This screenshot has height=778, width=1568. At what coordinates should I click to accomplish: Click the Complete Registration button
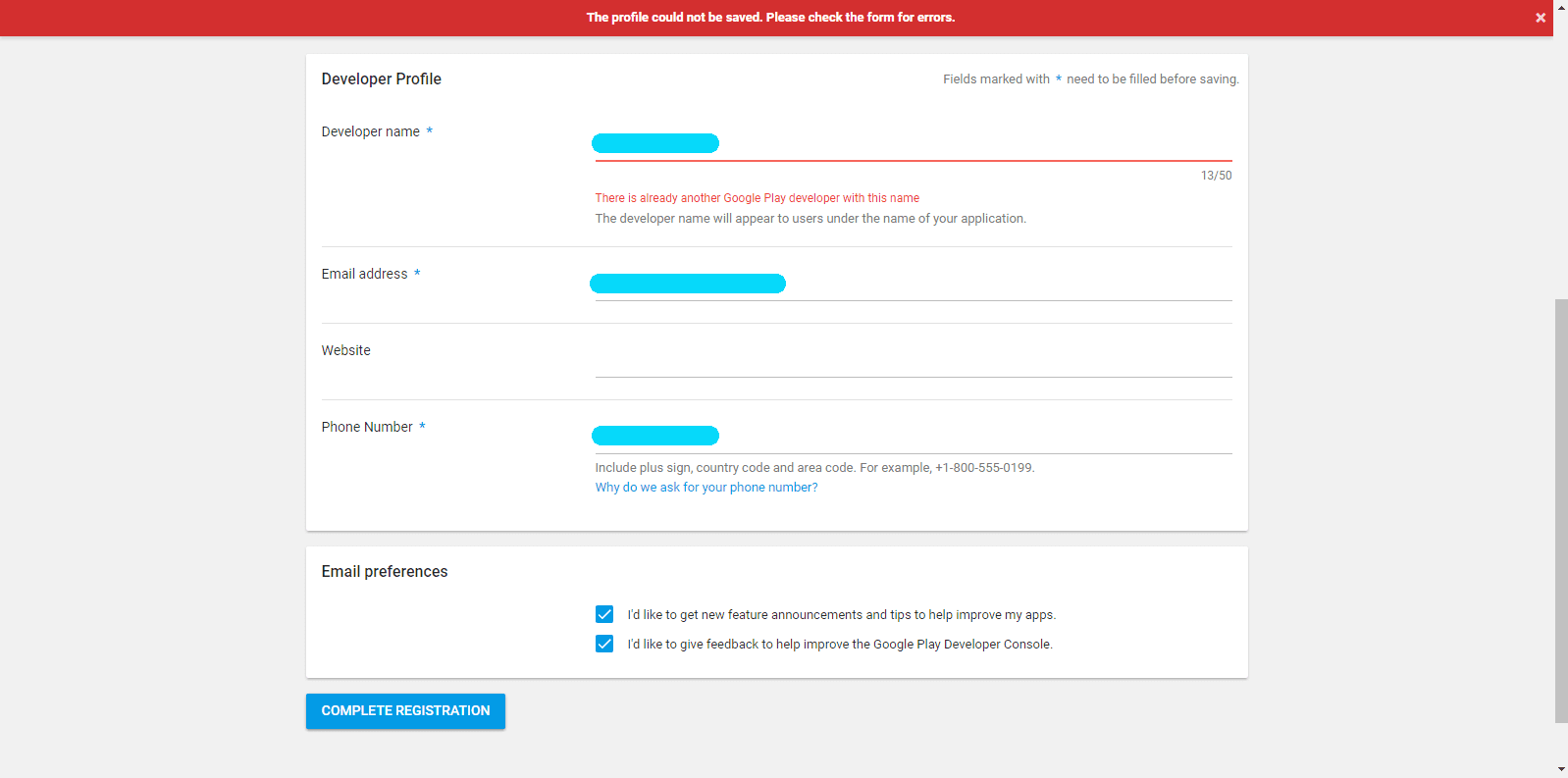[x=405, y=711]
